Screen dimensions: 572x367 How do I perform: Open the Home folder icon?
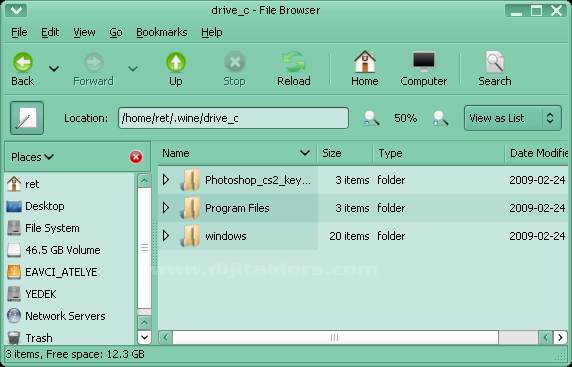(x=365, y=61)
